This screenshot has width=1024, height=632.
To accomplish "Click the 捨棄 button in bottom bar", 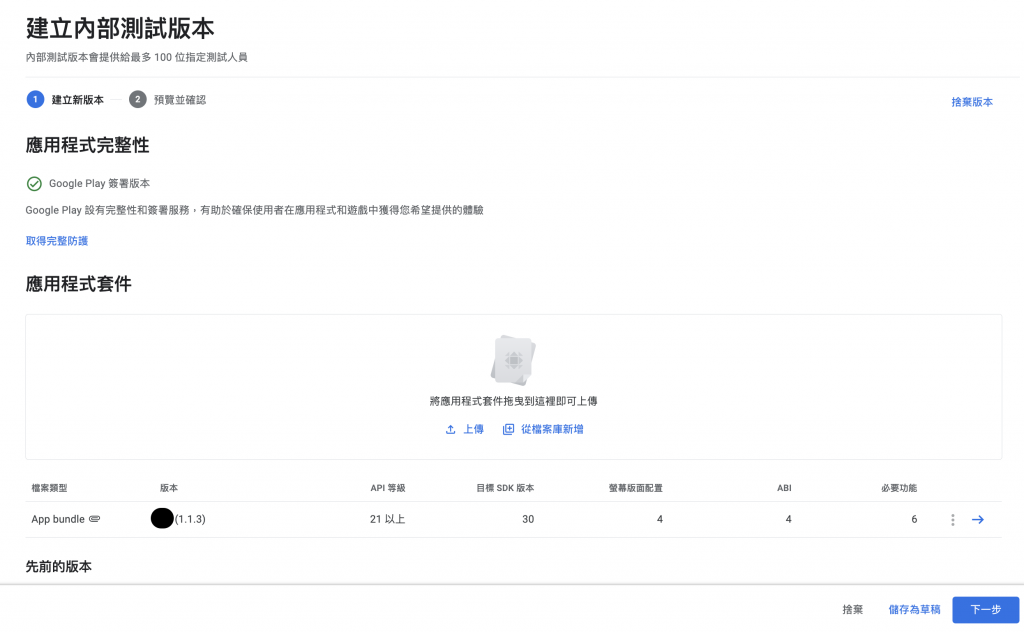I will (852, 610).
